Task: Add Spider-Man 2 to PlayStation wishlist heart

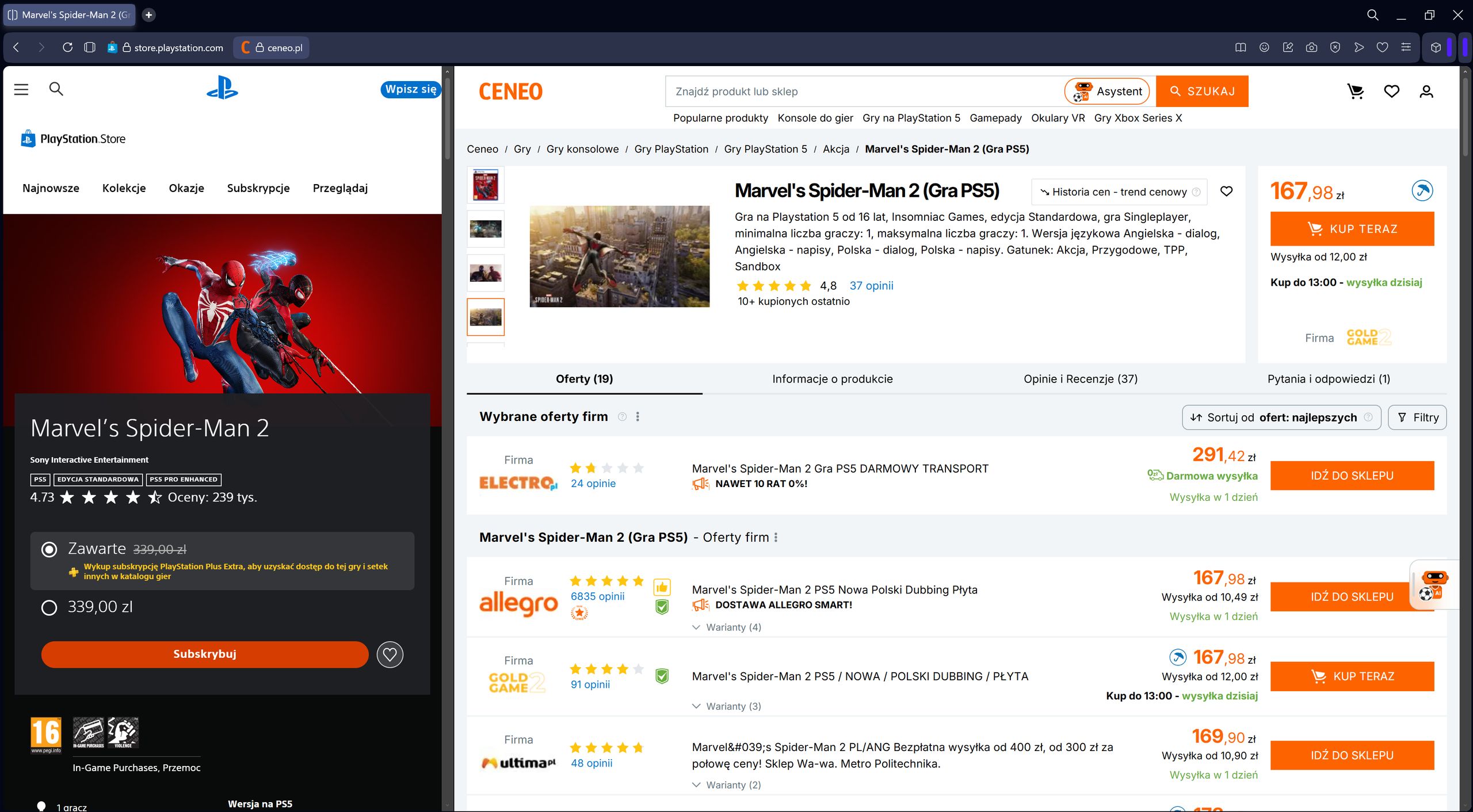Action: click(x=390, y=654)
